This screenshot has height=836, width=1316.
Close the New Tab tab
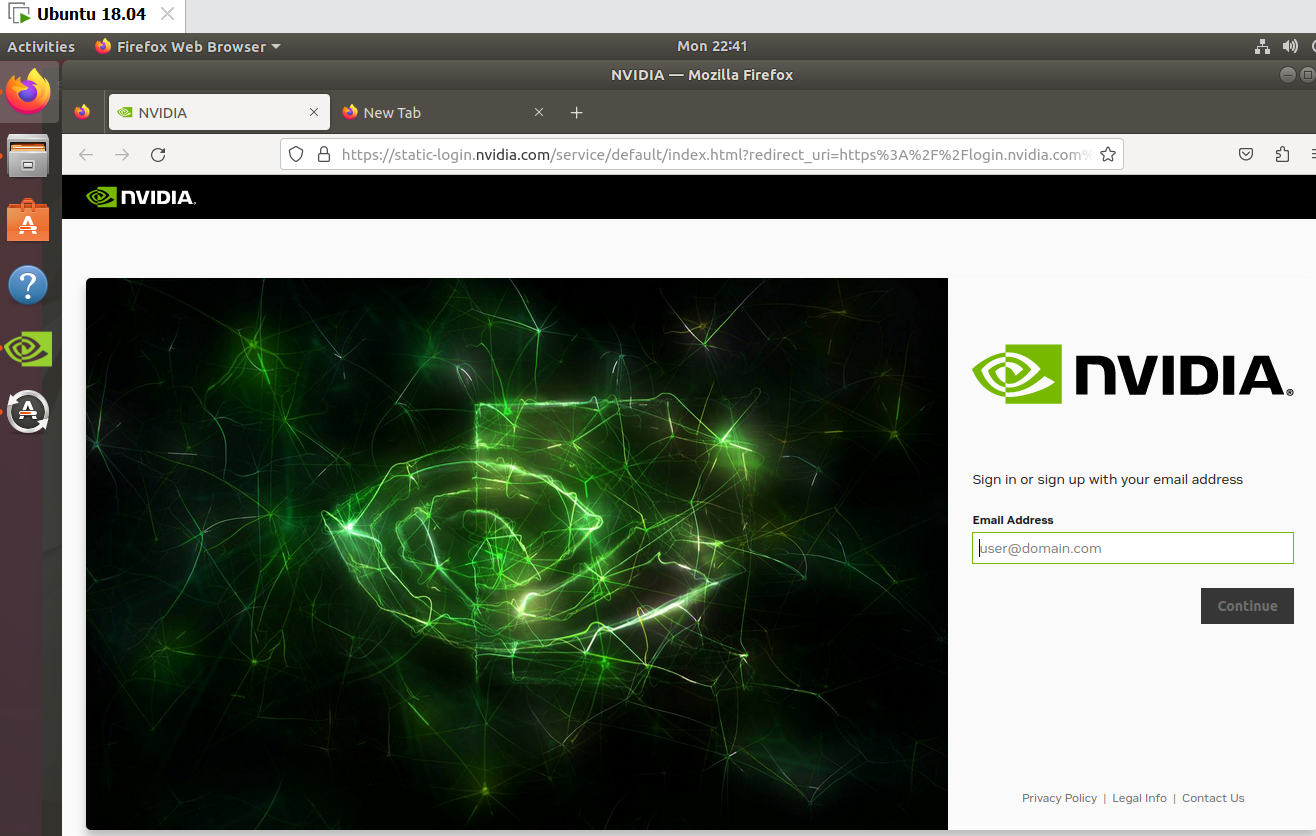click(539, 112)
